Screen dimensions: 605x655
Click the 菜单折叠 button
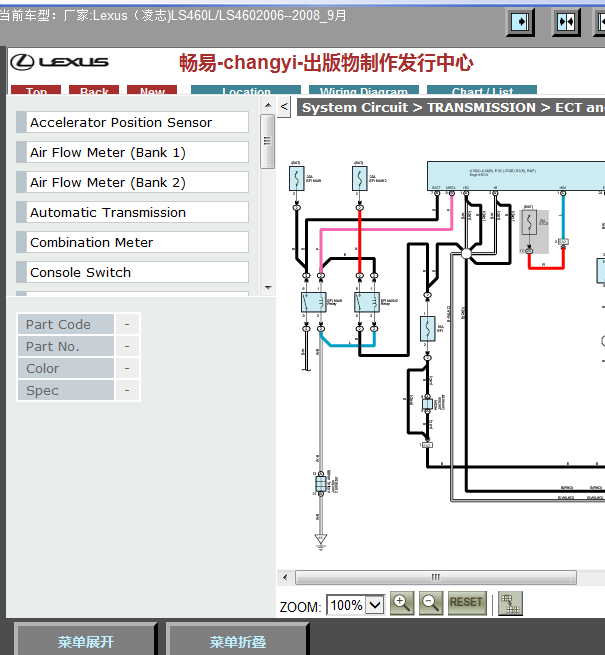pyautogui.click(x=238, y=641)
